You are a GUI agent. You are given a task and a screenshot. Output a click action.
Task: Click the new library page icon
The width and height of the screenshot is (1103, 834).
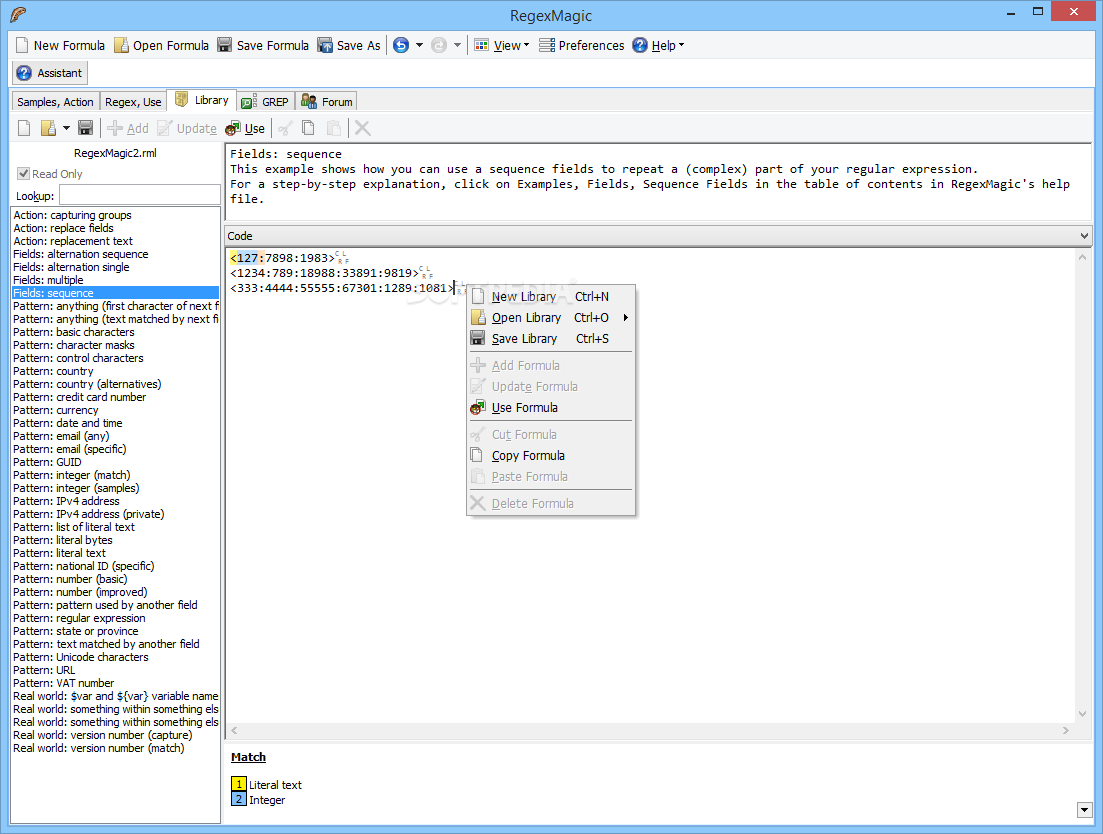tap(24, 128)
